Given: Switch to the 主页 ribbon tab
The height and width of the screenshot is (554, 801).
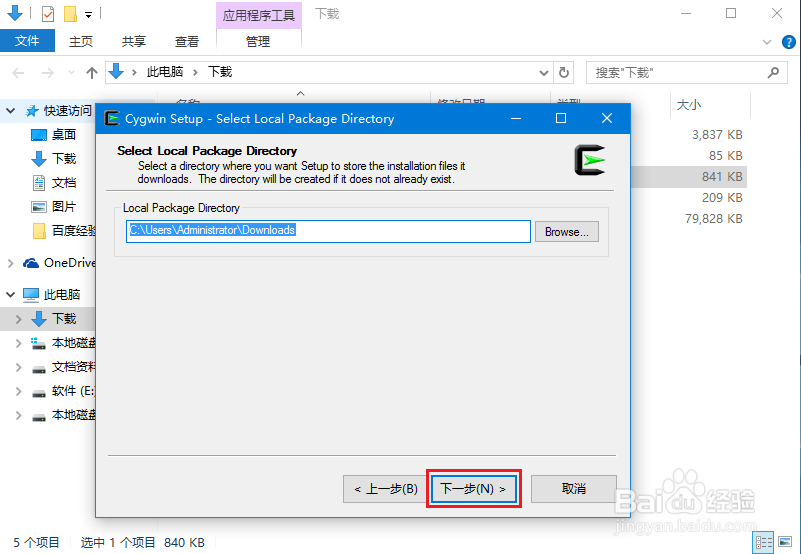Looking at the screenshot, I should click(81, 41).
